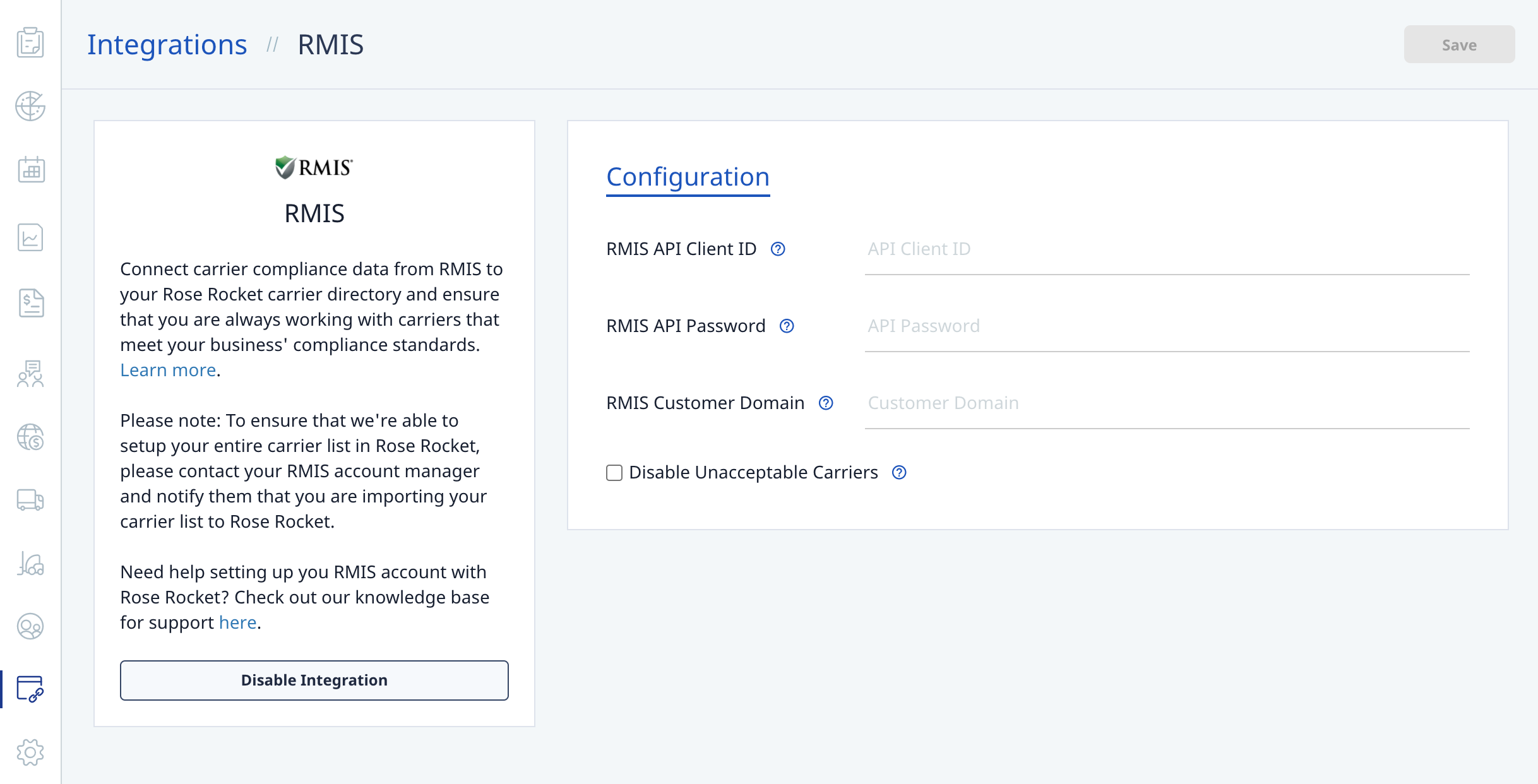The image size is (1538, 784).
Task: Click the RMIS heading under the logo
Action: [x=314, y=214]
